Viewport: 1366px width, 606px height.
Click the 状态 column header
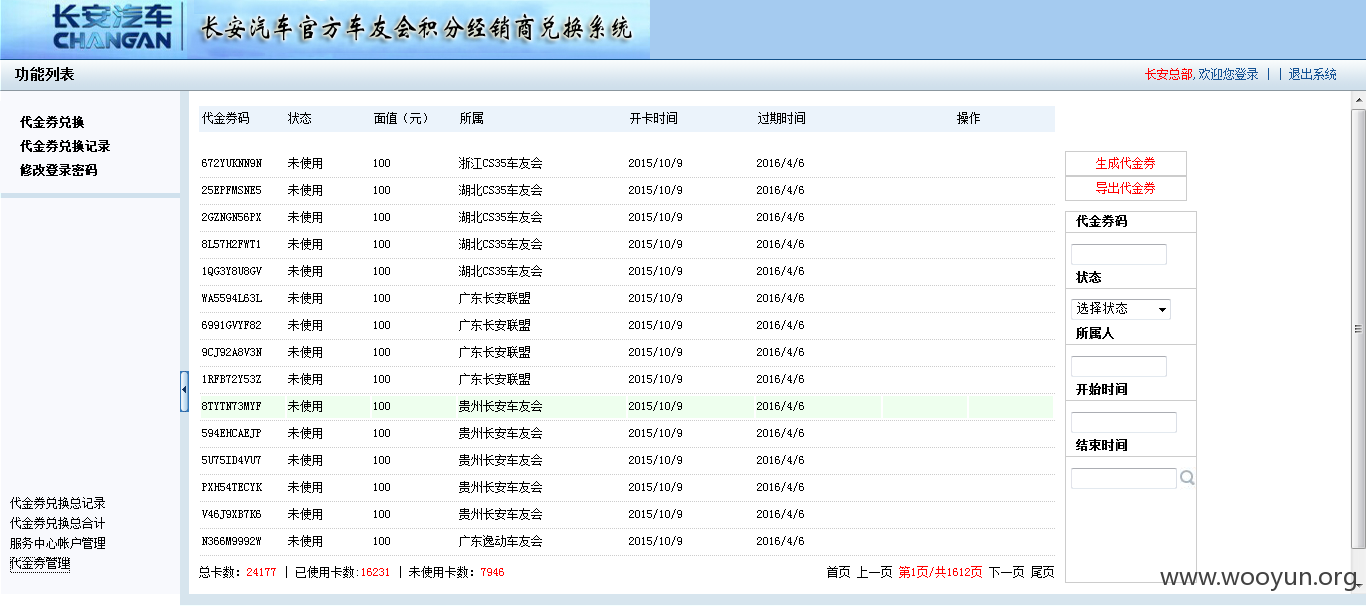coord(300,118)
